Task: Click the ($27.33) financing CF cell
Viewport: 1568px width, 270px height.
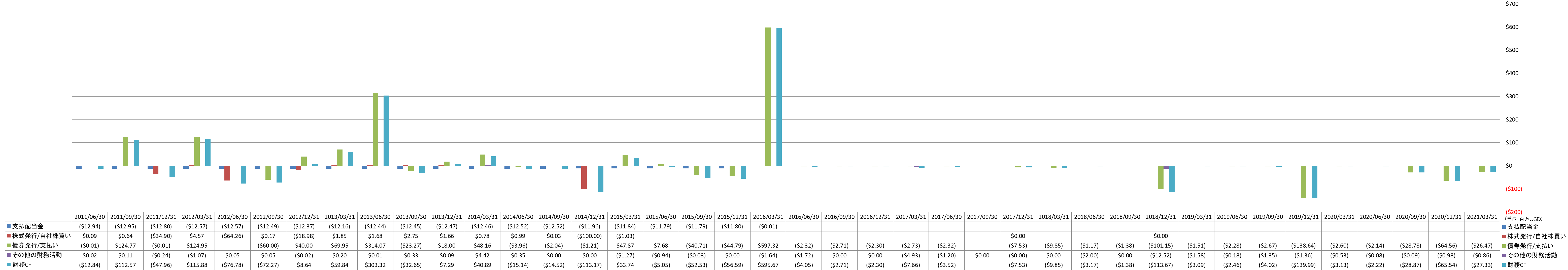Action: click(1482, 265)
